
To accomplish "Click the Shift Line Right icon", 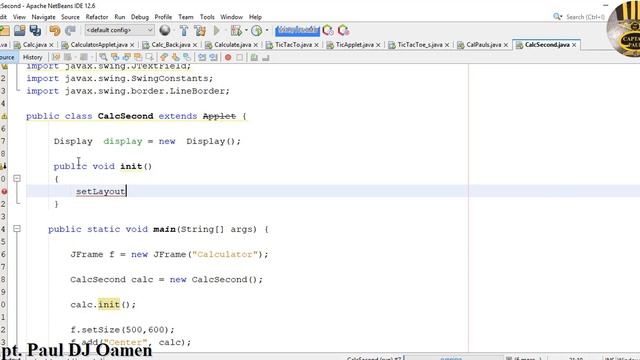I will point(213,58).
